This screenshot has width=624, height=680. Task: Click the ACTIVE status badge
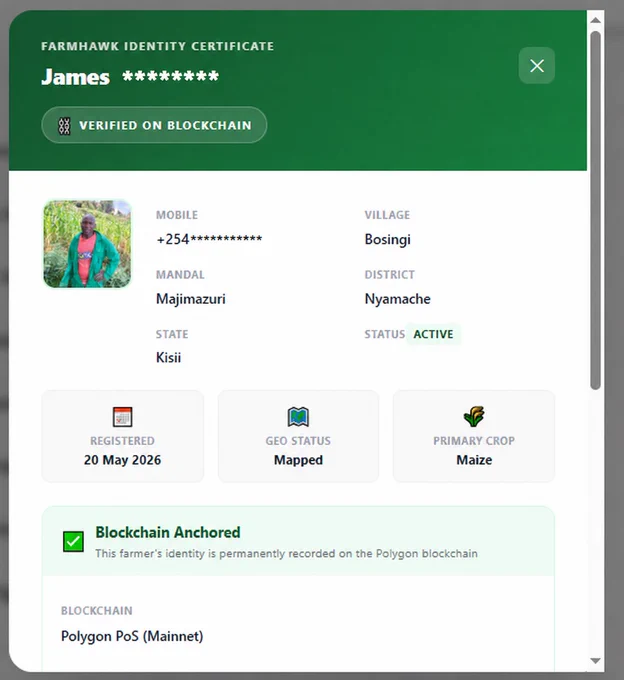[433, 334]
